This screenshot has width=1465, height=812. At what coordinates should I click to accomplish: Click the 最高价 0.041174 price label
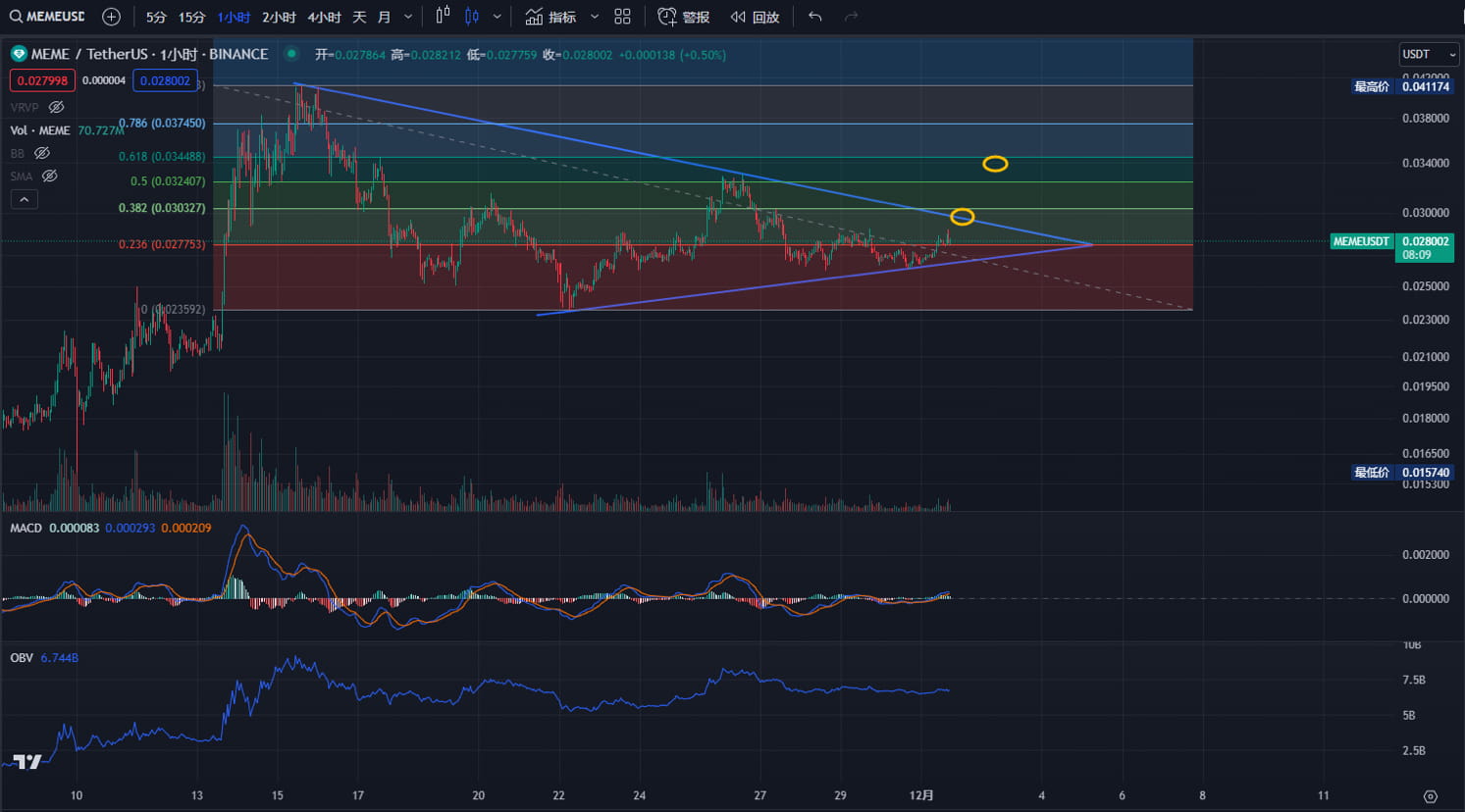point(1402,86)
